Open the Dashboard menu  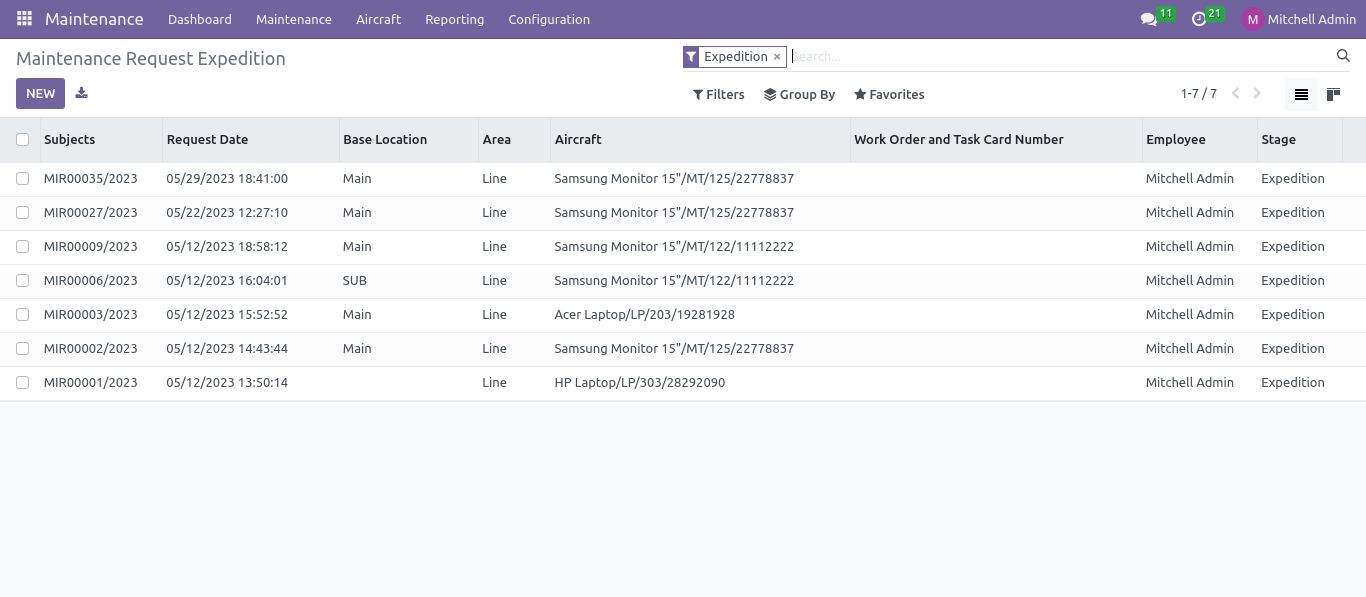[x=200, y=19]
